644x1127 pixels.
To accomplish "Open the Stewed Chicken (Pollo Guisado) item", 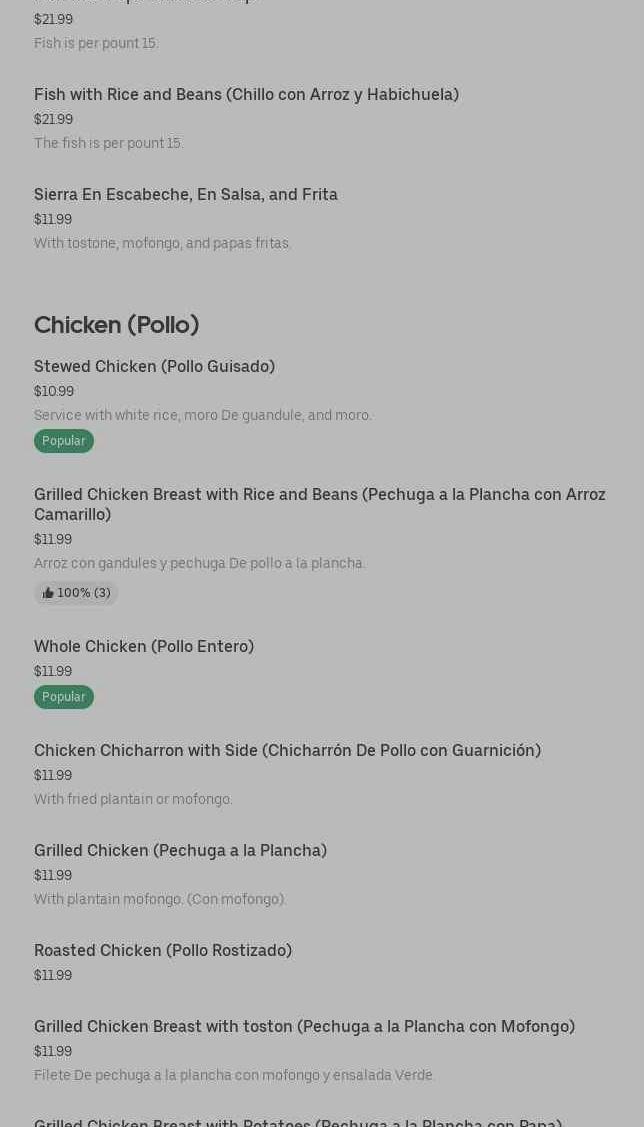I will 154,366.
